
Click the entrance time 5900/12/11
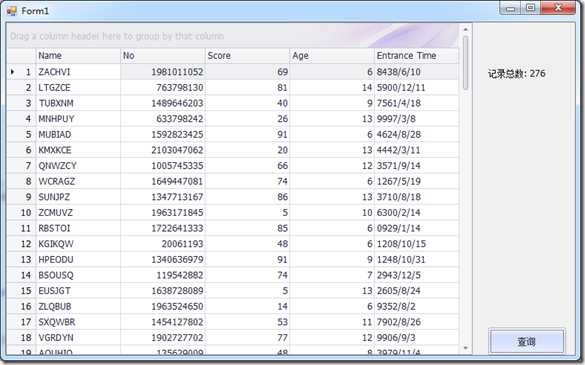[x=417, y=87]
